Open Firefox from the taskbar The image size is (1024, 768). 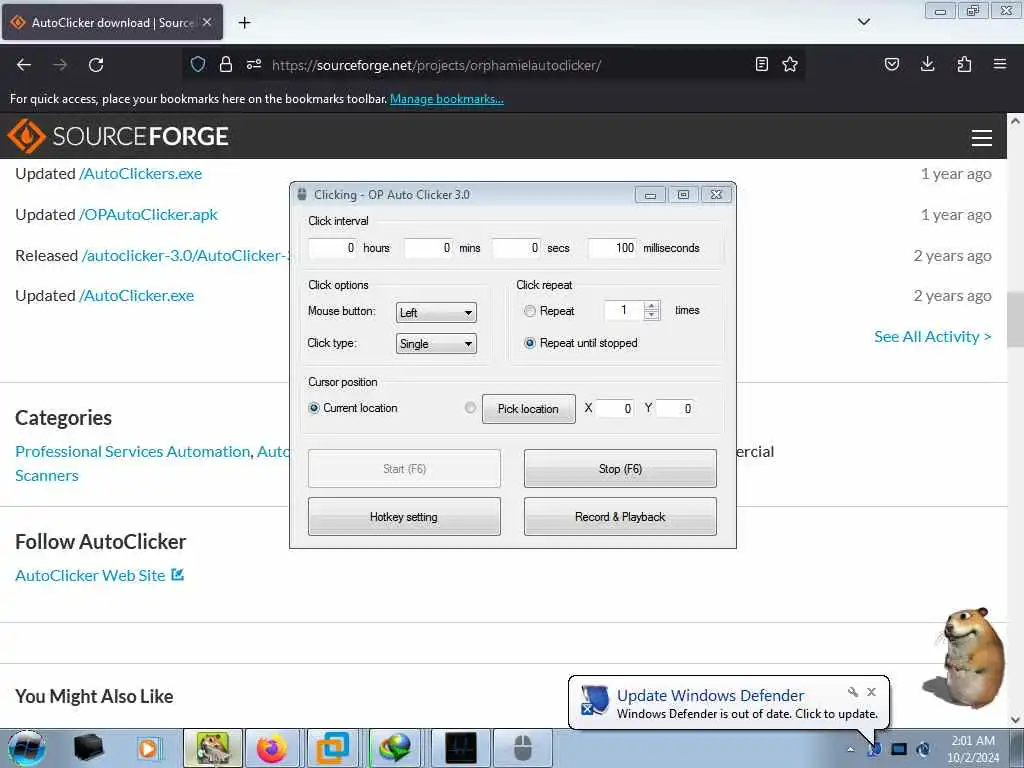click(x=272, y=748)
